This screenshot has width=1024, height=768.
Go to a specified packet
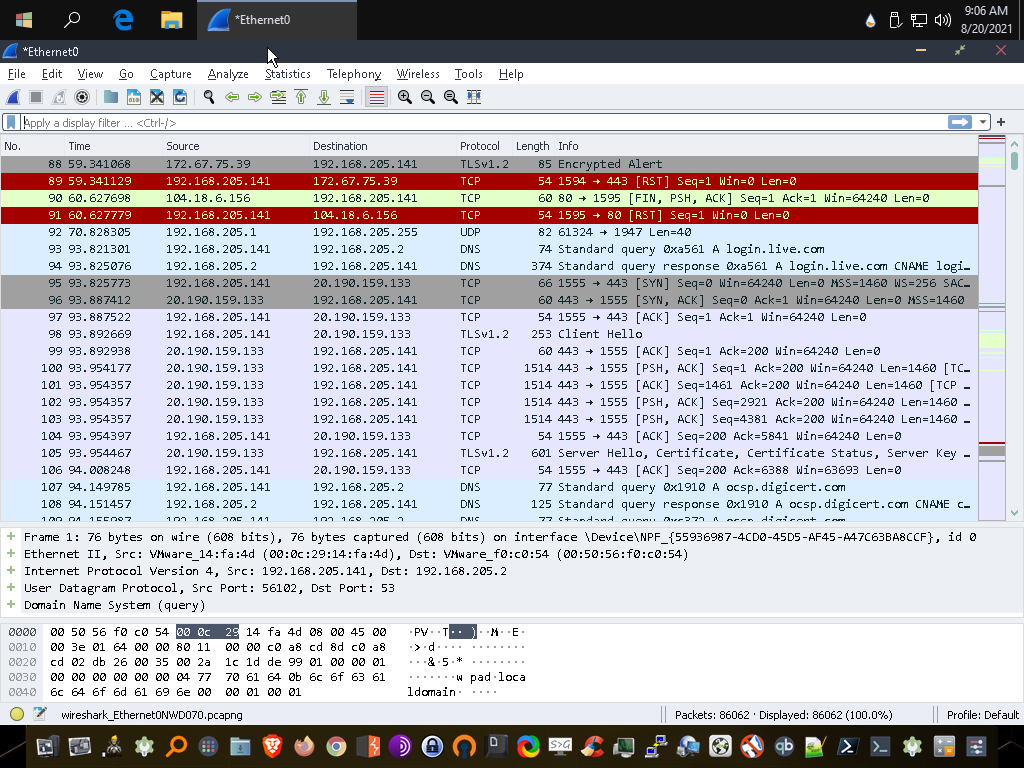coord(278,97)
